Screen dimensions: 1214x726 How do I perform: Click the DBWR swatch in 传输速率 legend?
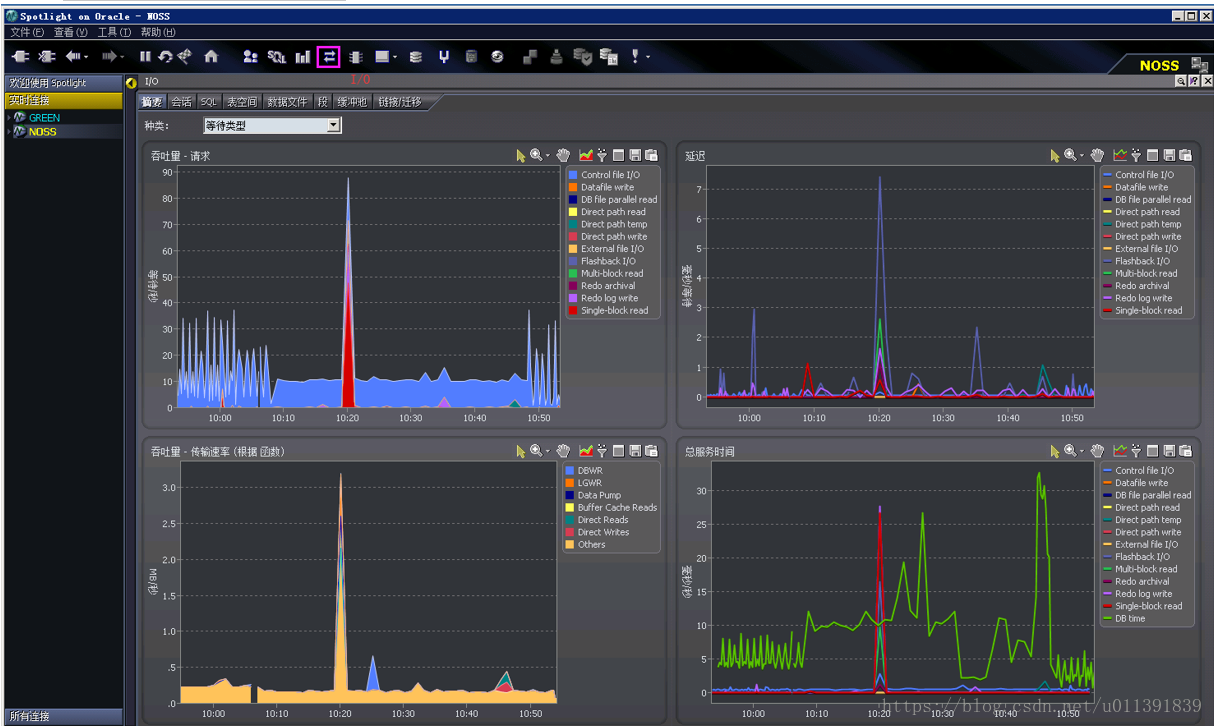570,470
